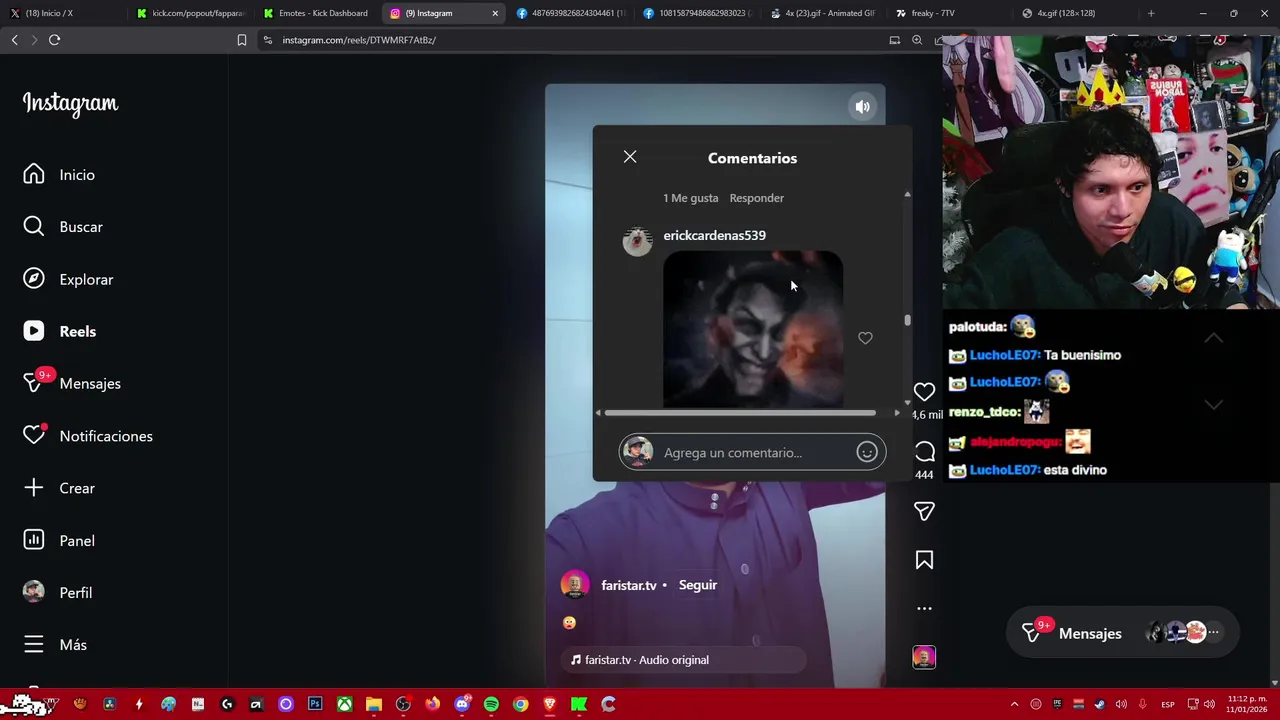Share the reel via send icon
The width and height of the screenshot is (1280, 720).
pos(924,511)
